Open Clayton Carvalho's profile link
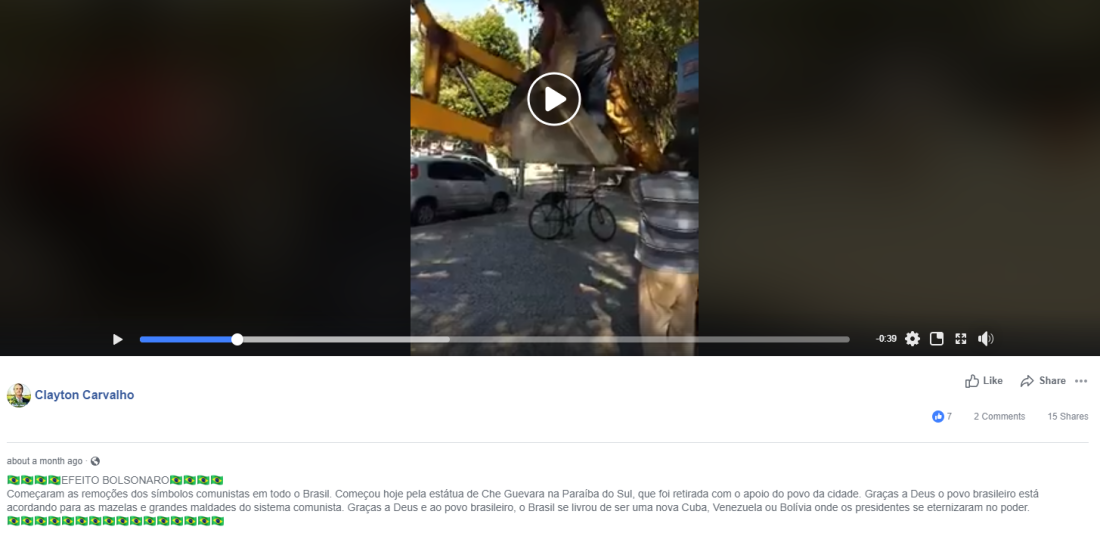This screenshot has width=1100, height=536. (x=84, y=395)
